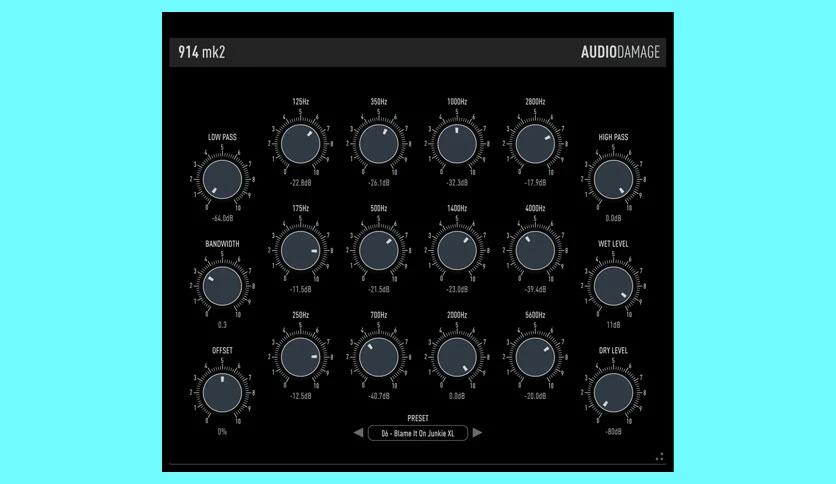Click the -80dB value under Dry Level
The width and height of the screenshot is (836, 484).
pos(613,432)
